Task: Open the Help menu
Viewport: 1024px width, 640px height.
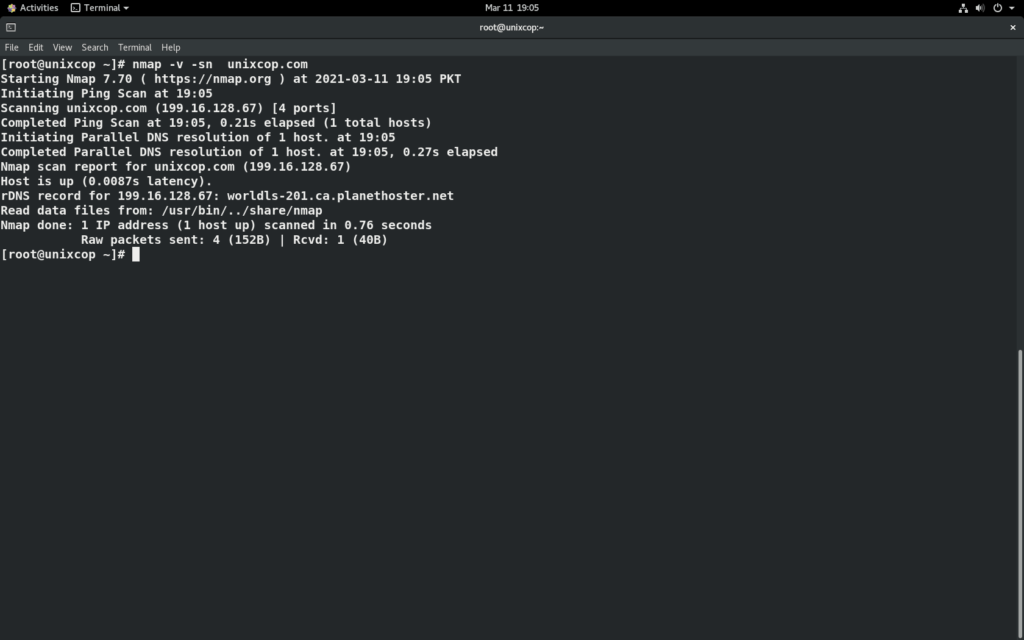Action: pyautogui.click(x=170, y=48)
